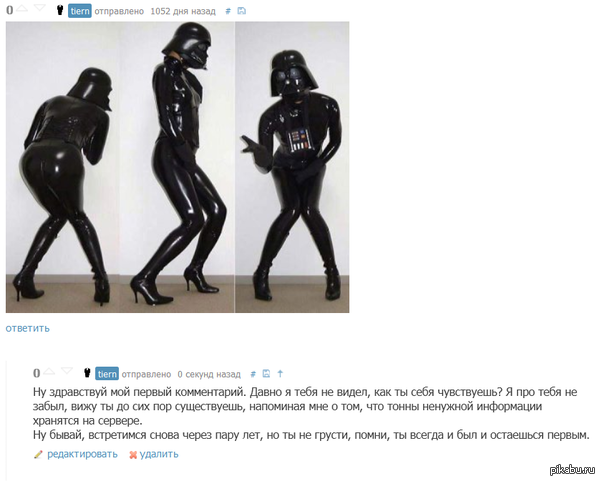Viewport: 600px width, 481px height.
Task: Open the top comment's hash permalink
Action: 228,11
